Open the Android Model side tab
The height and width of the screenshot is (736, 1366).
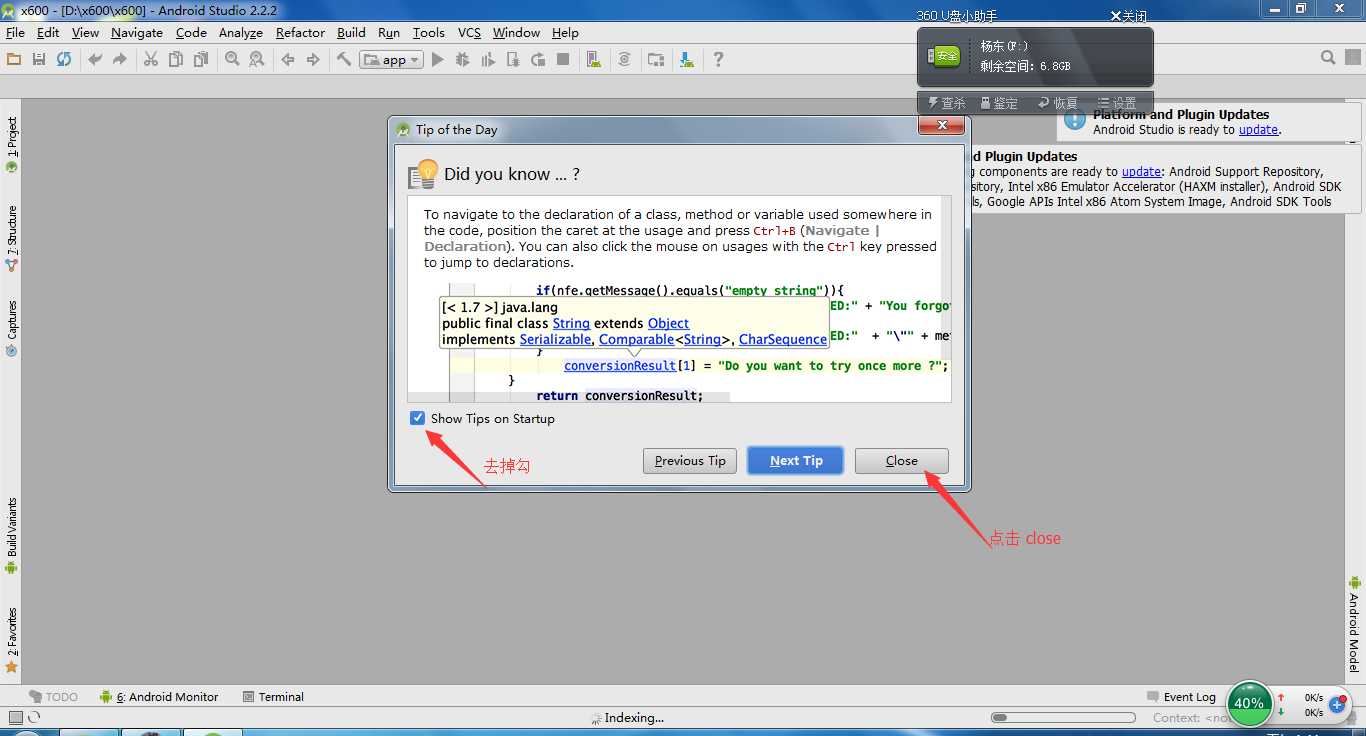coord(1354,624)
